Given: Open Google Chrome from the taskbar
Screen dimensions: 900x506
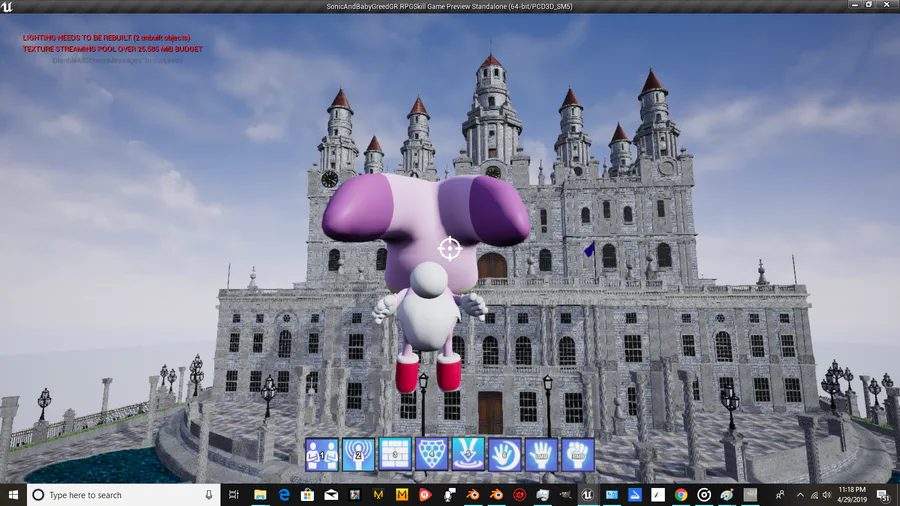Looking at the screenshot, I should pyautogui.click(x=681, y=495).
